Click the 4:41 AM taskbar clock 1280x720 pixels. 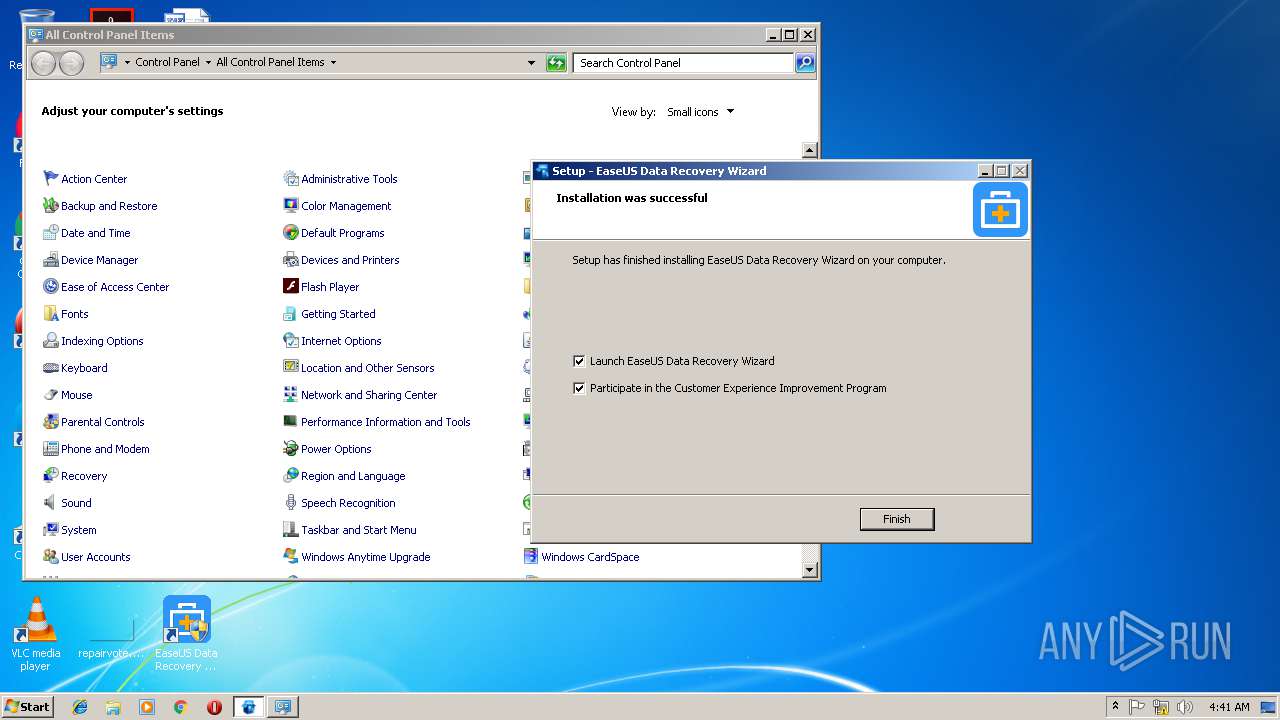1229,707
